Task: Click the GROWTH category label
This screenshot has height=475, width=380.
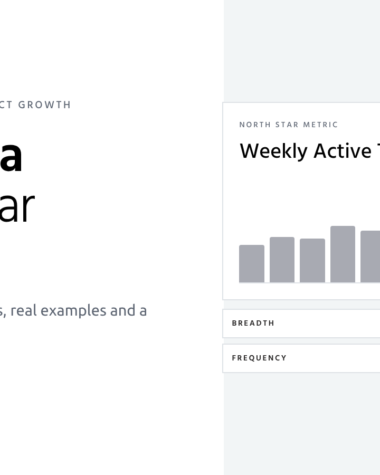Action: point(44,105)
